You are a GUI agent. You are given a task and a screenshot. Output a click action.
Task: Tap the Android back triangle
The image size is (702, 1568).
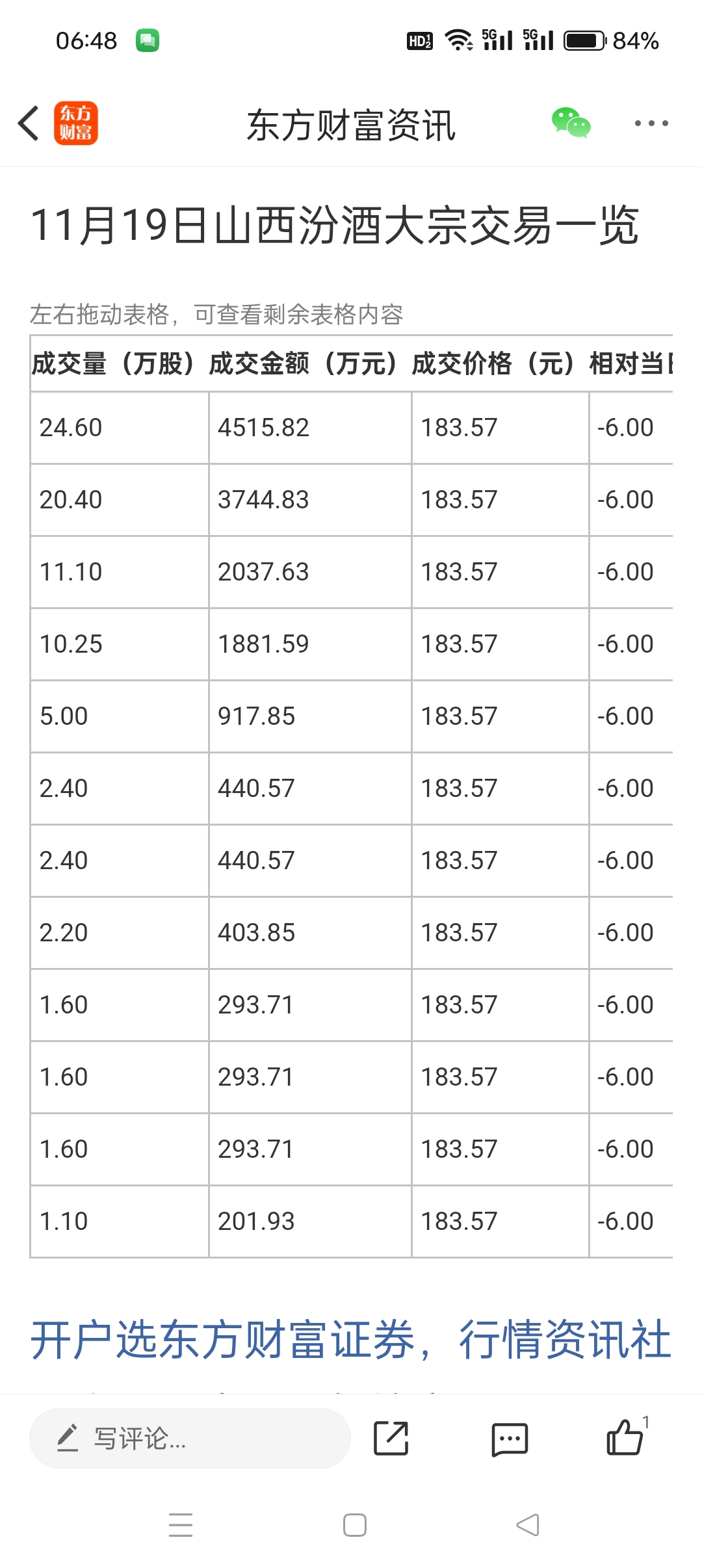click(x=528, y=1524)
